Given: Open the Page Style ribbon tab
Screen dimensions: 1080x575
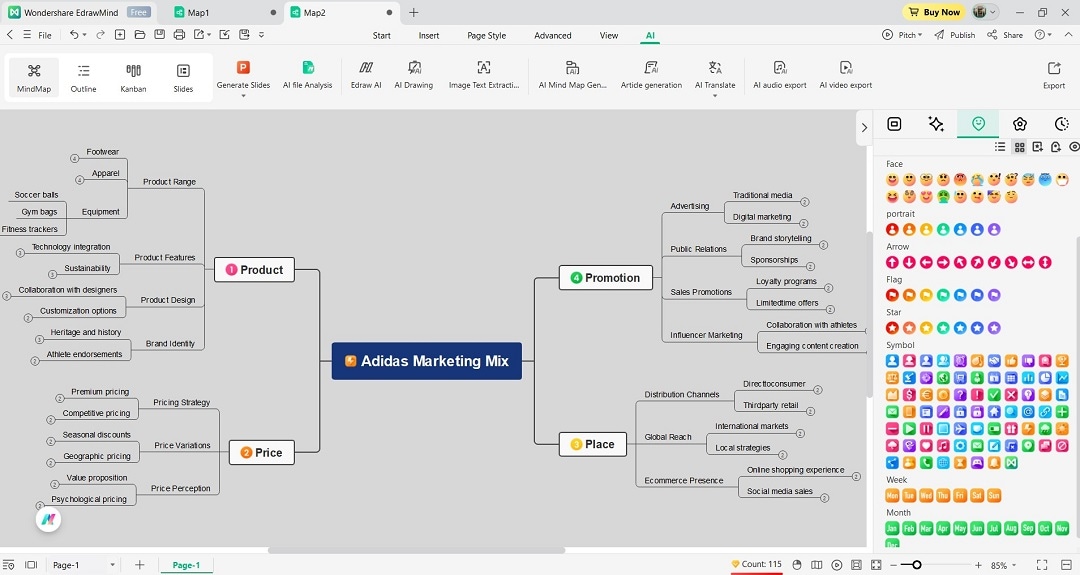Looking at the screenshot, I should click(x=486, y=35).
